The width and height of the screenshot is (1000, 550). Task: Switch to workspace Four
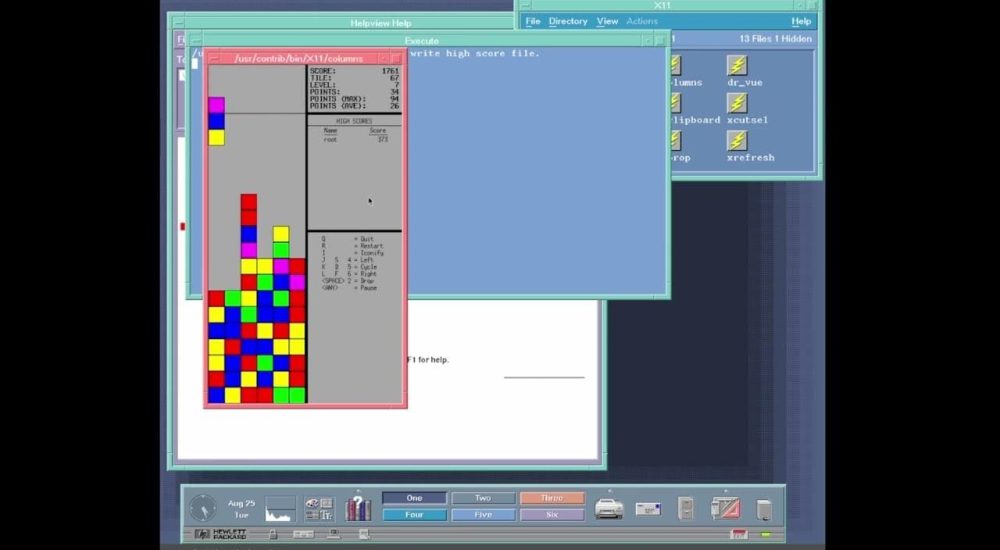pos(415,514)
